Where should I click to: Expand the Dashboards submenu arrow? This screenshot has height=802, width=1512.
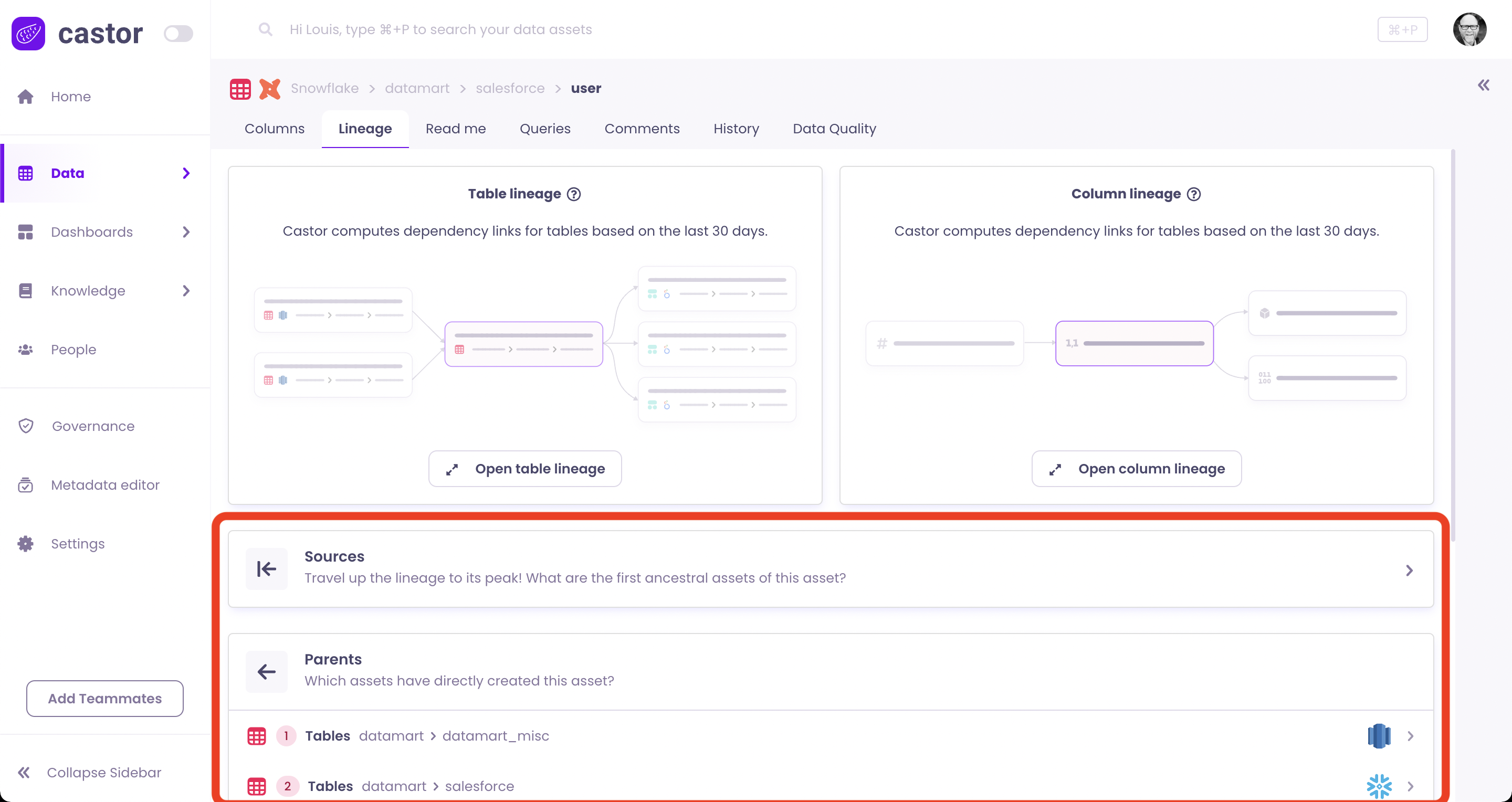point(186,233)
